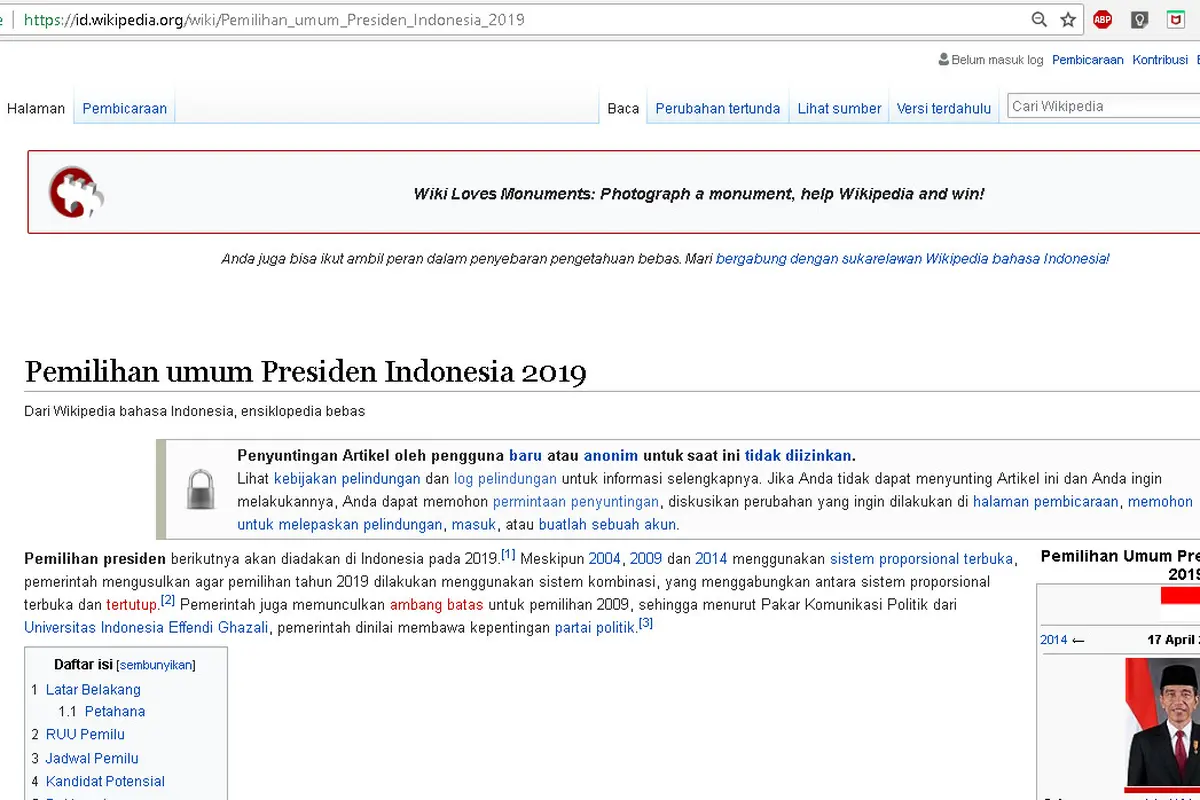This screenshot has height=800, width=1200.
Task: Open the Lihat sumber tab
Action: point(839,108)
